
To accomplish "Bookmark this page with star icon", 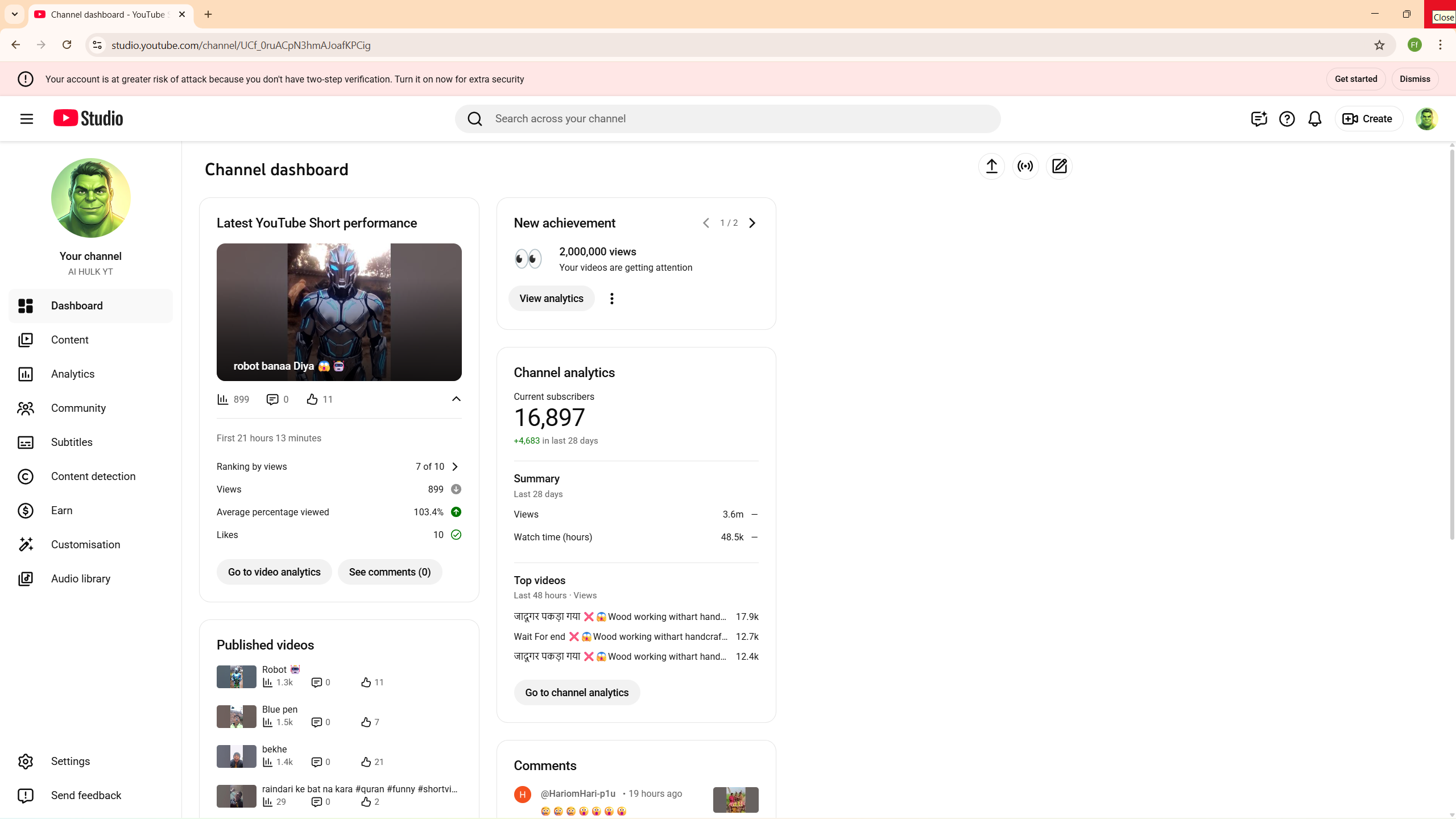I will pyautogui.click(x=1379, y=45).
